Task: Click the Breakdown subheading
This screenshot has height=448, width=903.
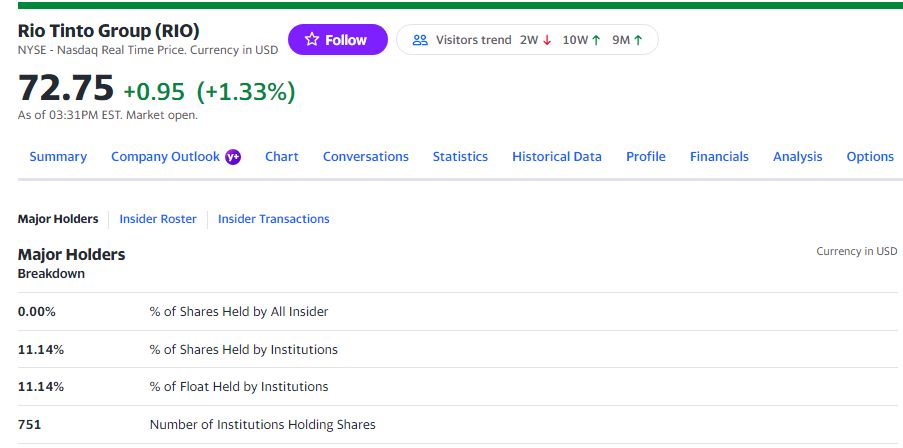Action: click(x=51, y=274)
